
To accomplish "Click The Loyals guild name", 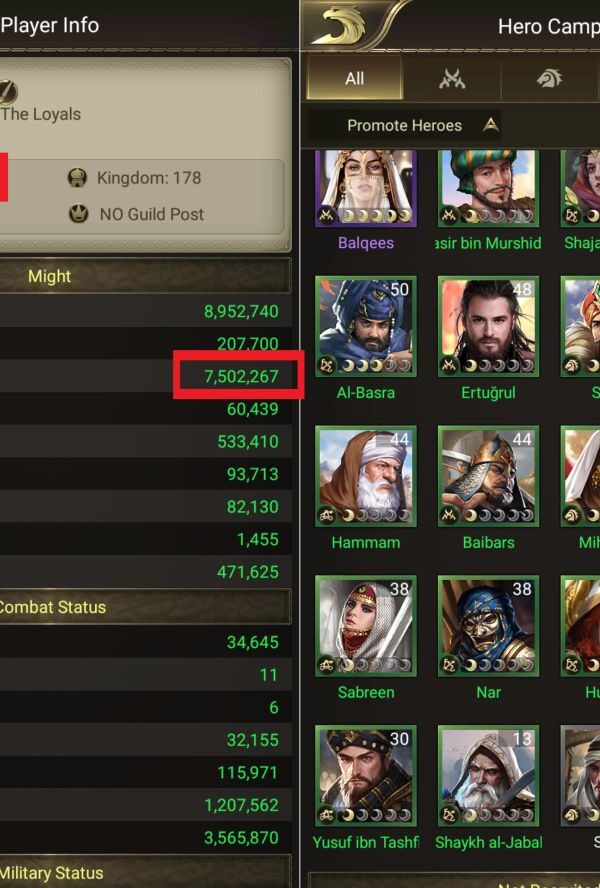I will pos(41,114).
